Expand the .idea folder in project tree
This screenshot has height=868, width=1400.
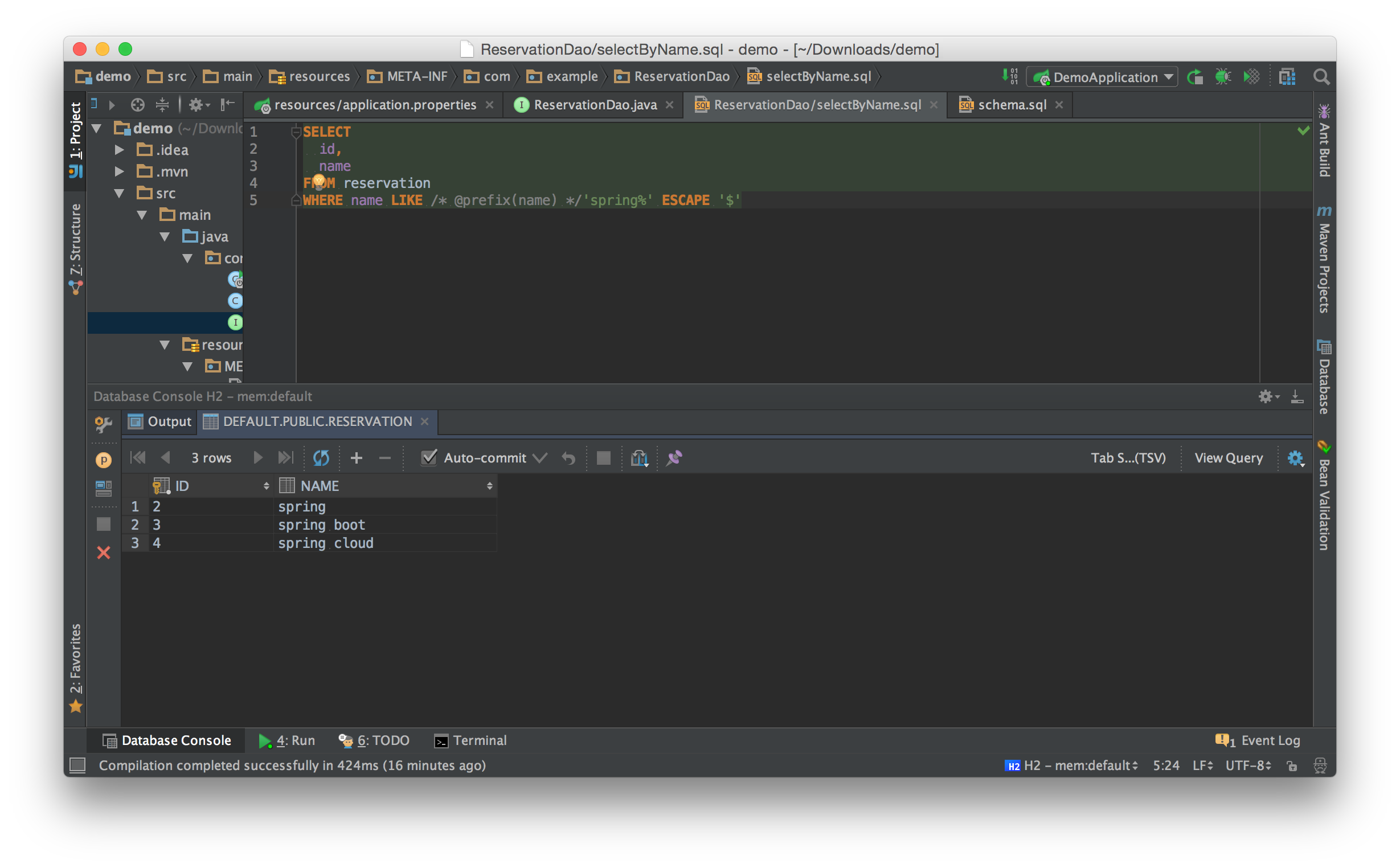[x=120, y=150]
